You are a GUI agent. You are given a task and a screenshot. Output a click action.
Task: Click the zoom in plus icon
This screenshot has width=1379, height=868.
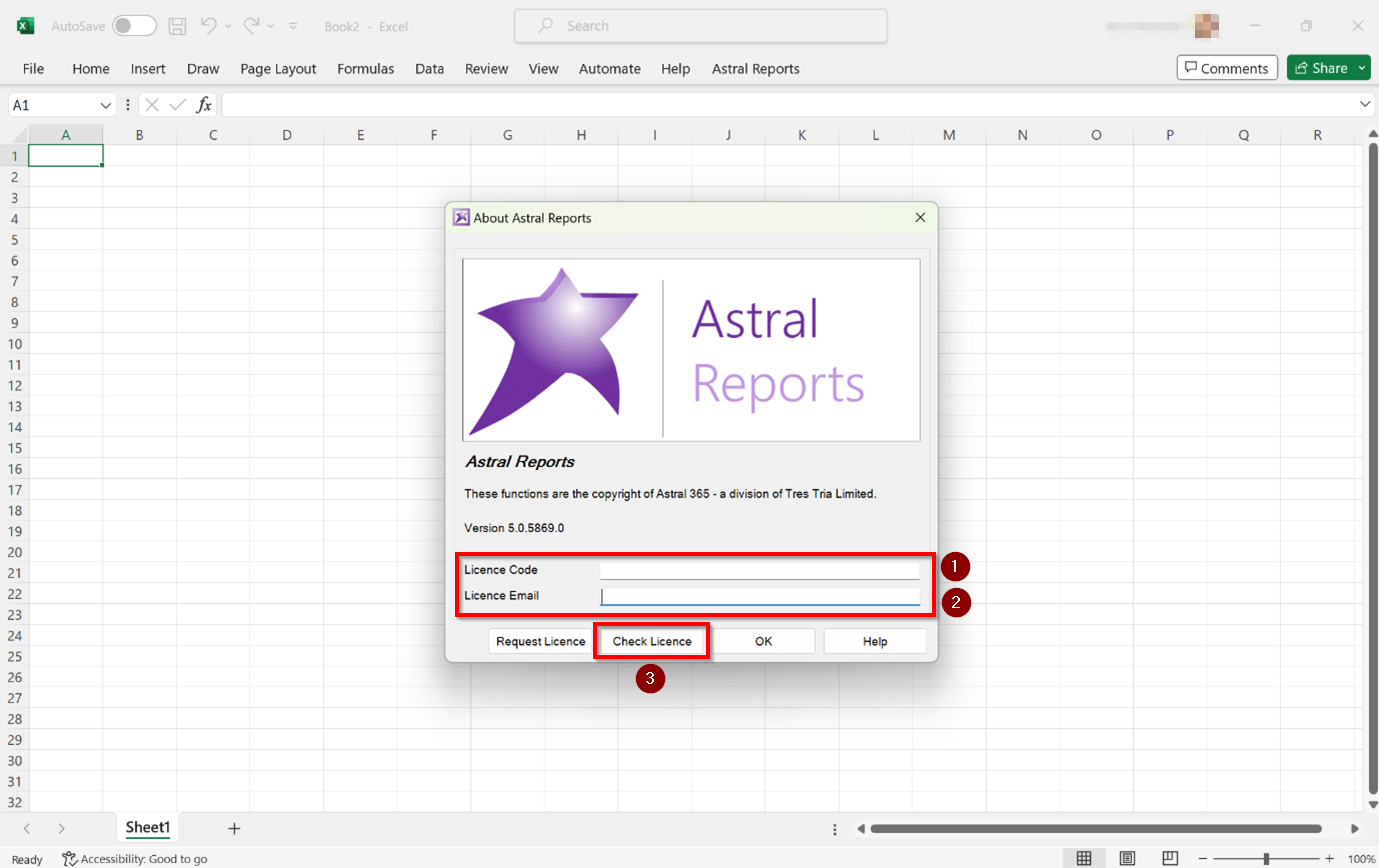1329,859
